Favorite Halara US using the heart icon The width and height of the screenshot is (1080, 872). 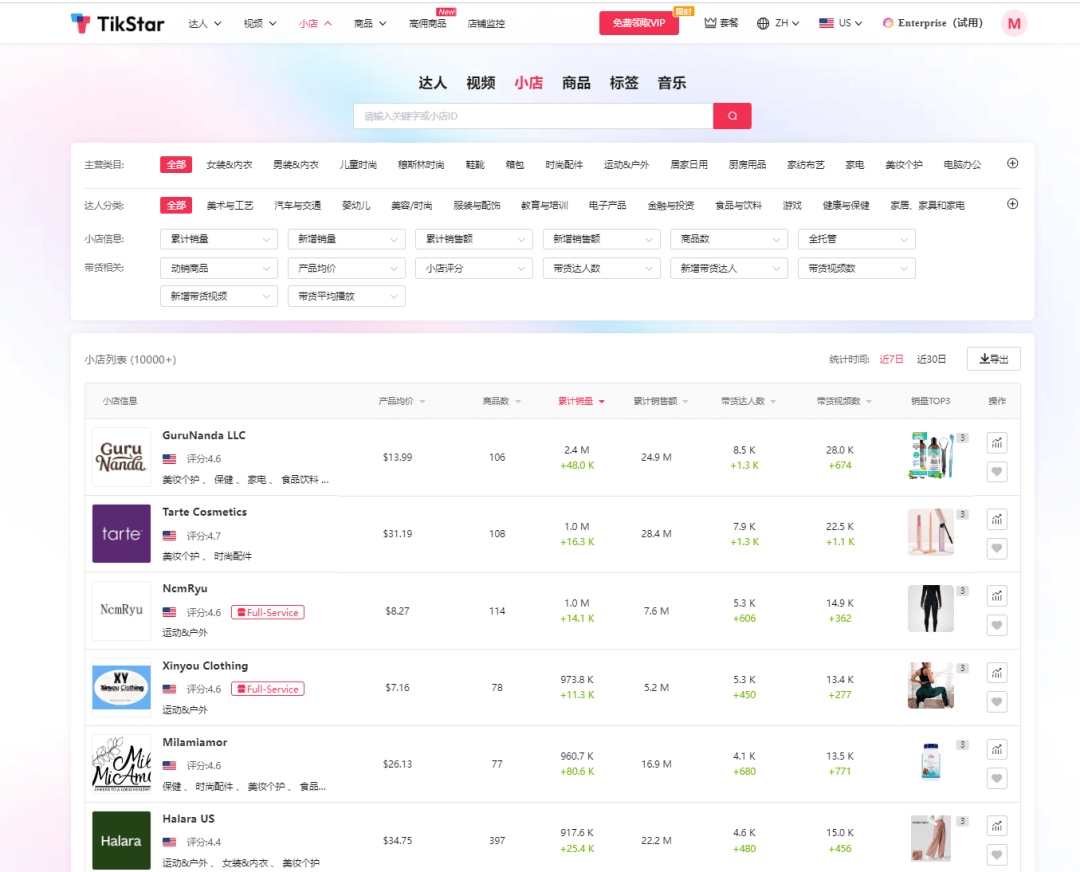tap(996, 854)
